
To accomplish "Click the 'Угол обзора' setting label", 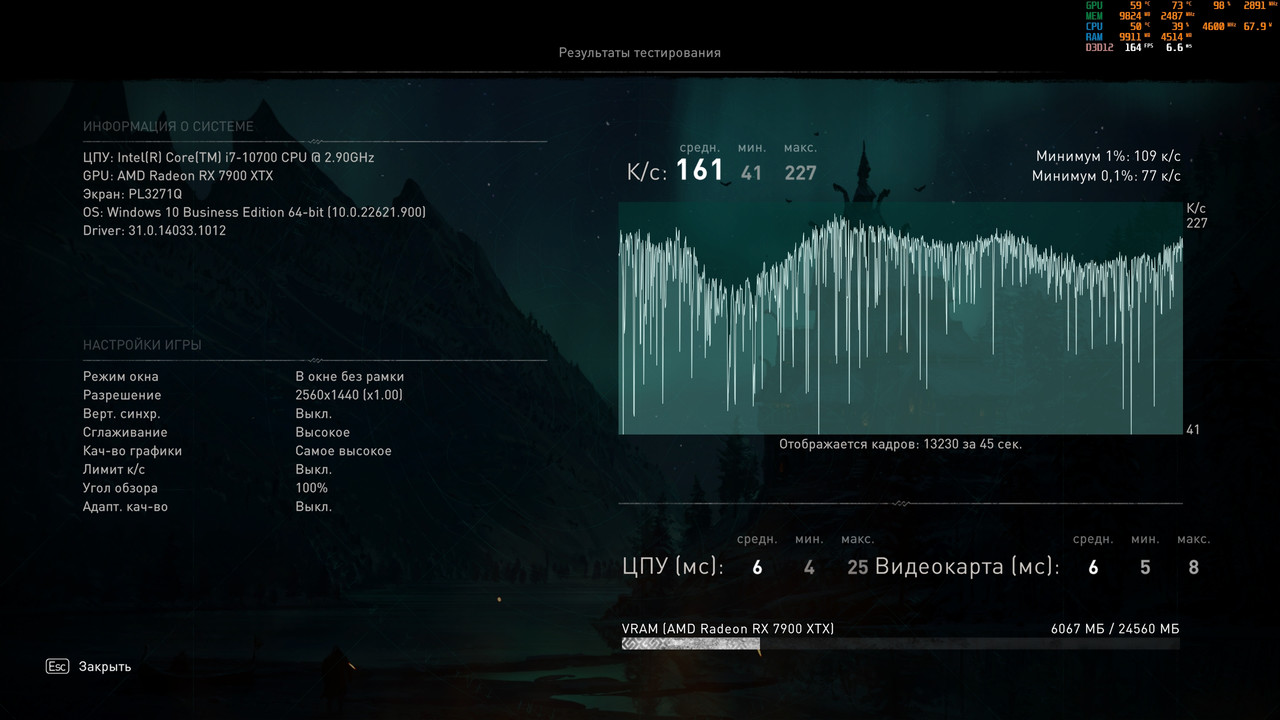I will [x=120, y=488].
